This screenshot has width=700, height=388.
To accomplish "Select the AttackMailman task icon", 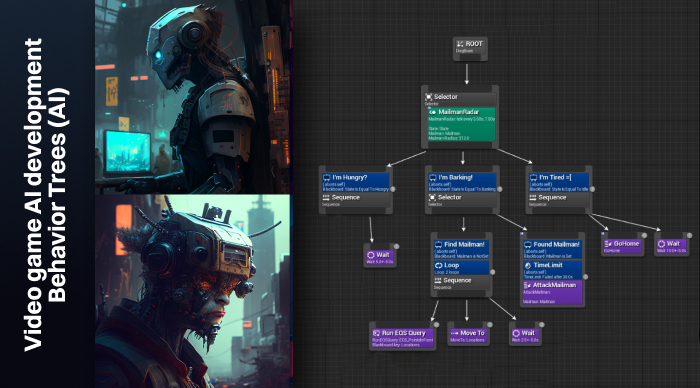I will tap(527, 285).
